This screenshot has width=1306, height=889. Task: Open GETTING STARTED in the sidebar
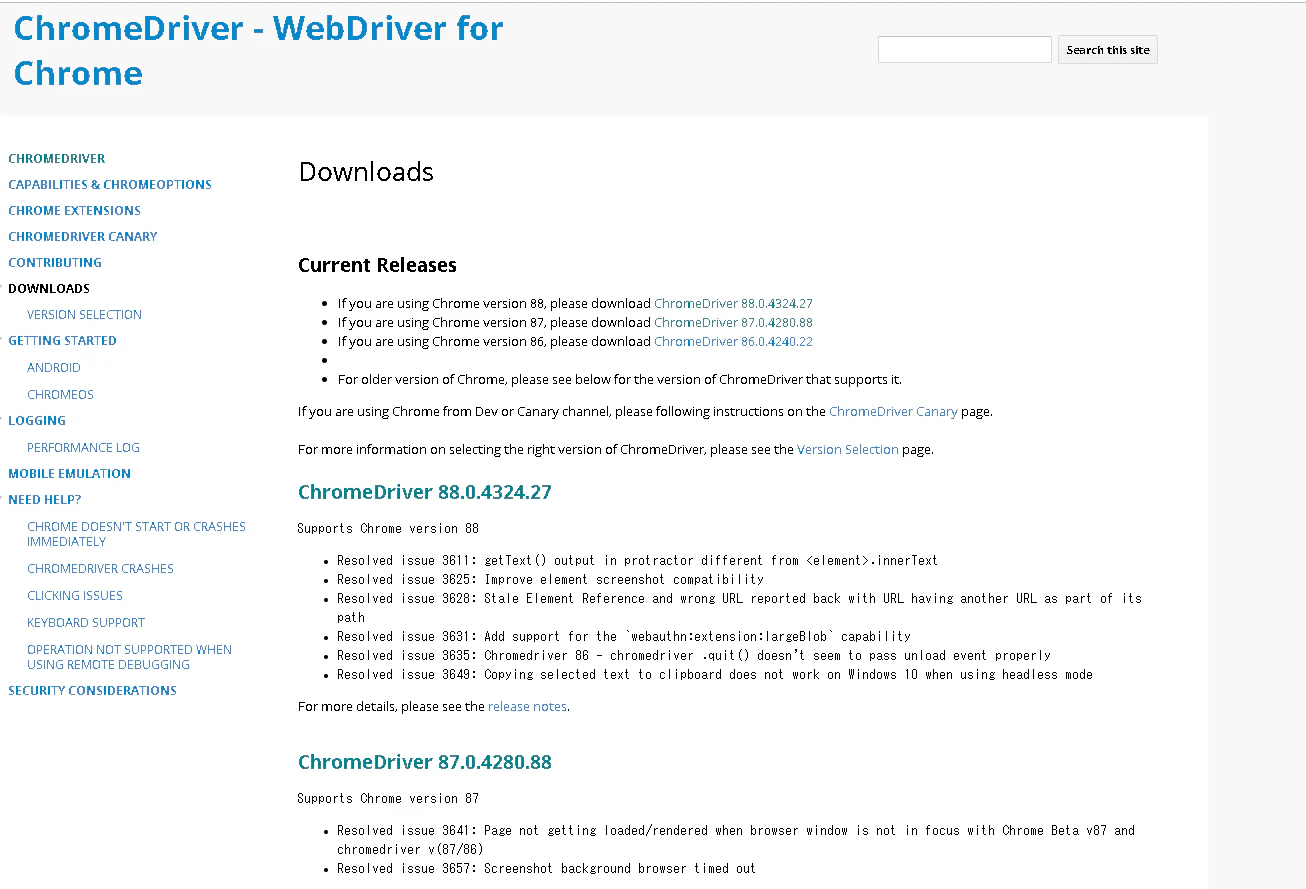coord(62,340)
